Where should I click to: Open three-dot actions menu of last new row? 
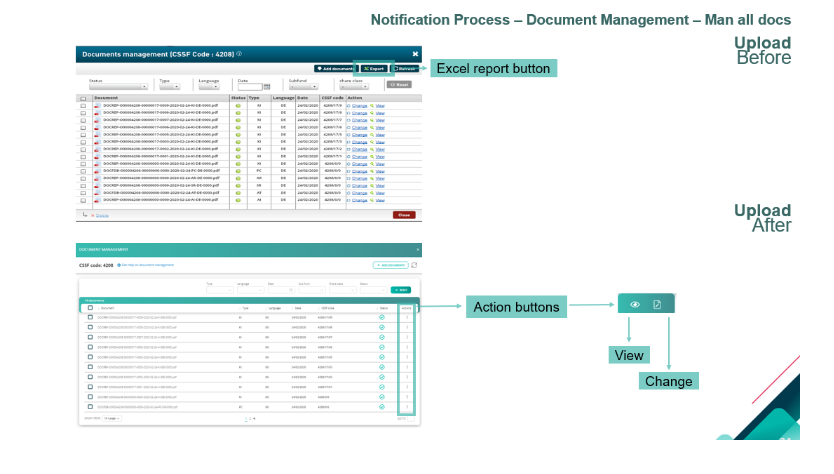point(407,407)
